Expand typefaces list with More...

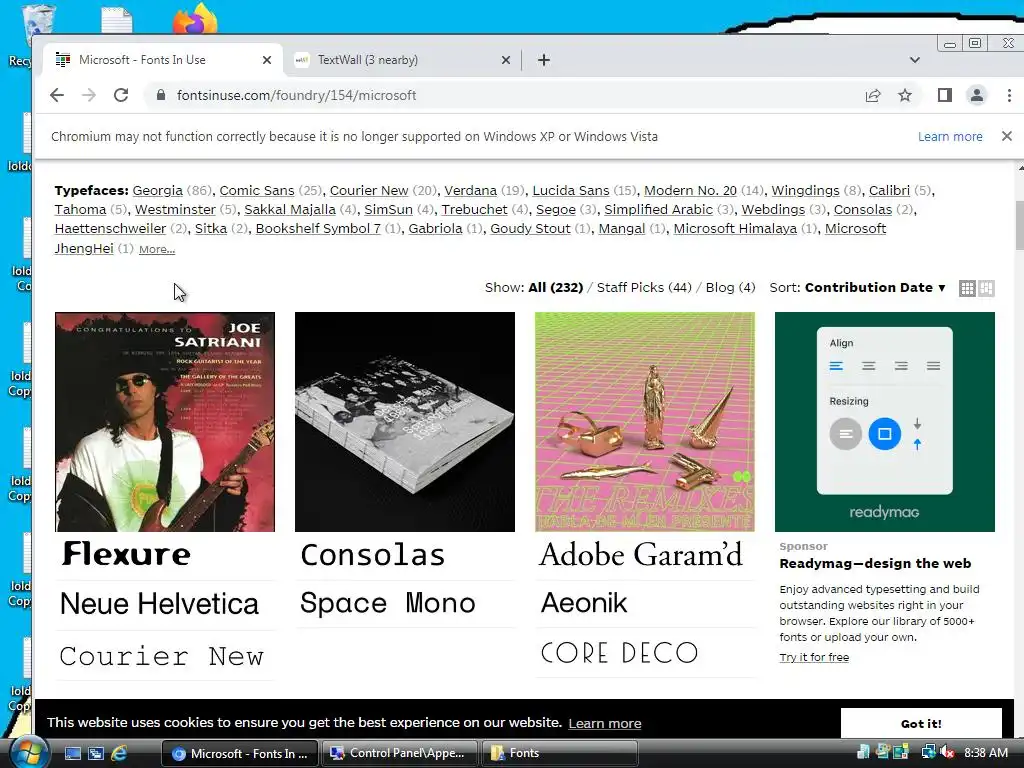[x=157, y=249]
